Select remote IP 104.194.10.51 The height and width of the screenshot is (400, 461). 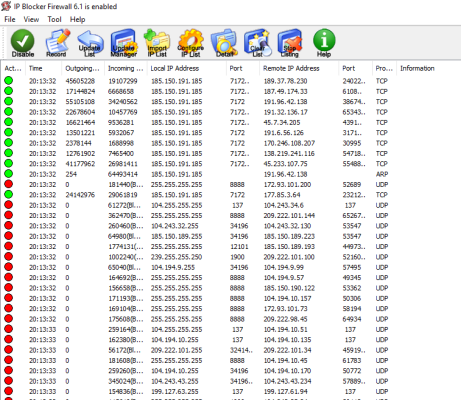click(x=285, y=329)
